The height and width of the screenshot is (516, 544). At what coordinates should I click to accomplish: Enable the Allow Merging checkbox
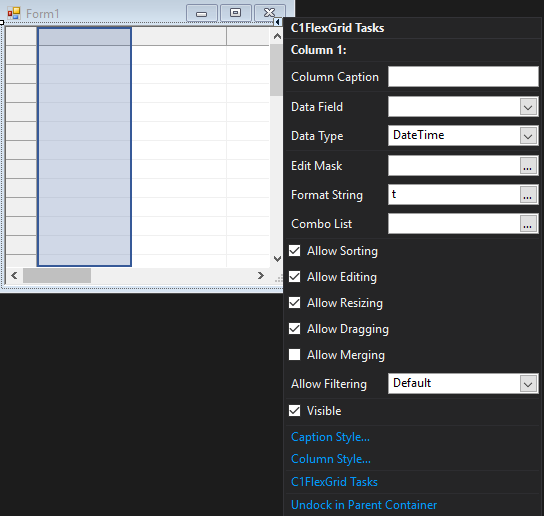[x=295, y=355]
